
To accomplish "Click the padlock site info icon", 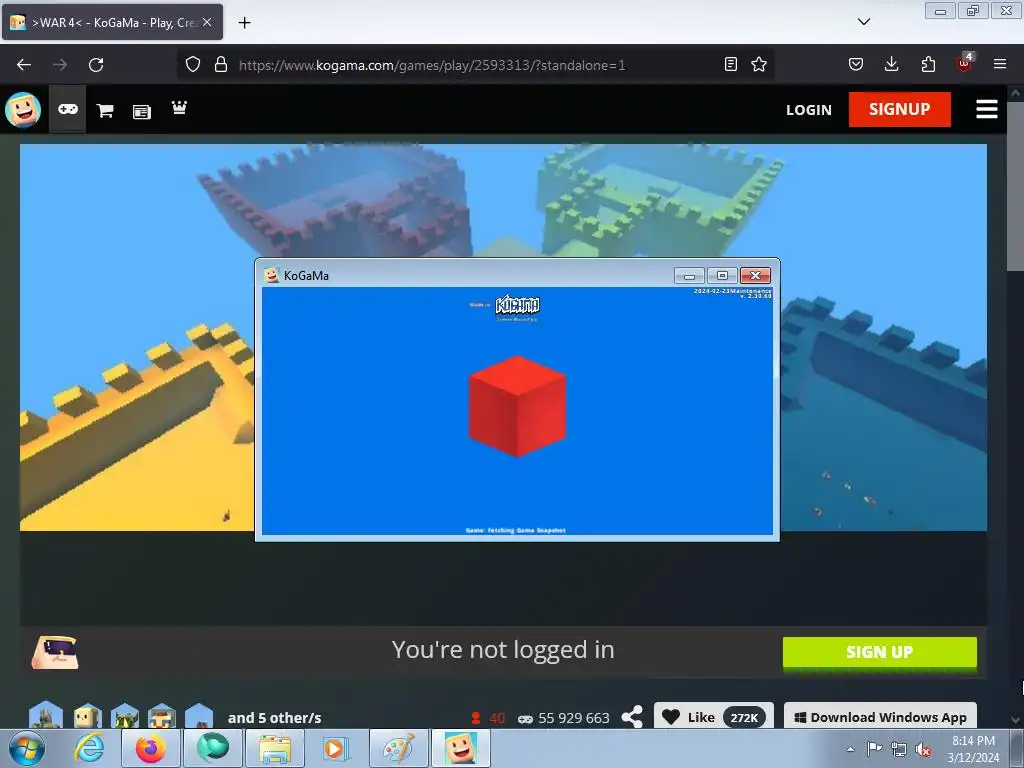I will point(221,64).
